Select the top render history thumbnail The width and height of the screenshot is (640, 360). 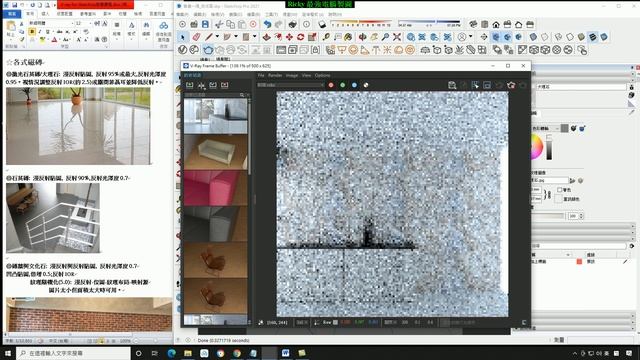point(216,116)
